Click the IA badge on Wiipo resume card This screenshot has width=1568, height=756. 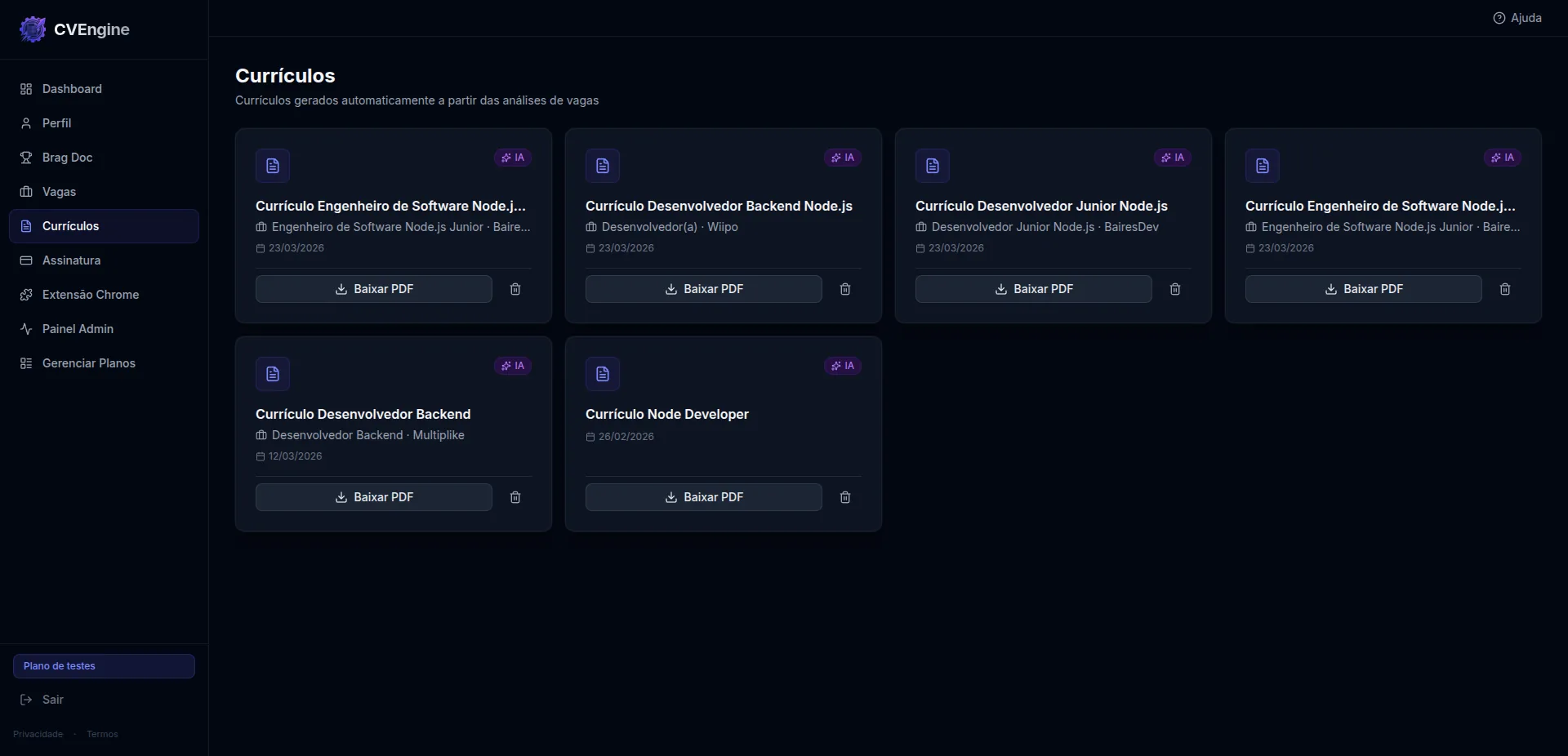coord(843,158)
